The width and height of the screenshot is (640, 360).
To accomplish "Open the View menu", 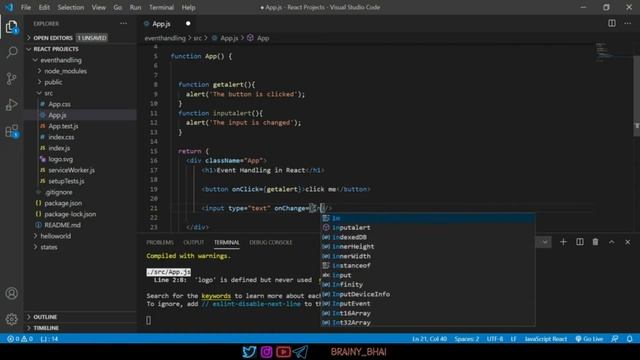I will 98,7.
